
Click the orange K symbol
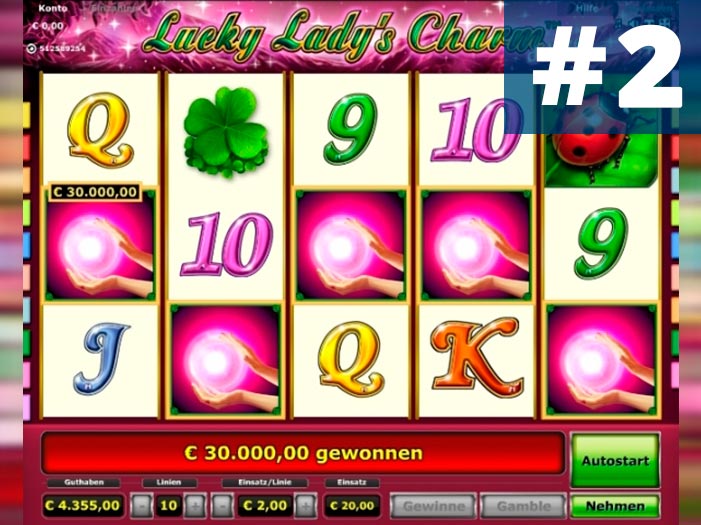pos(477,356)
